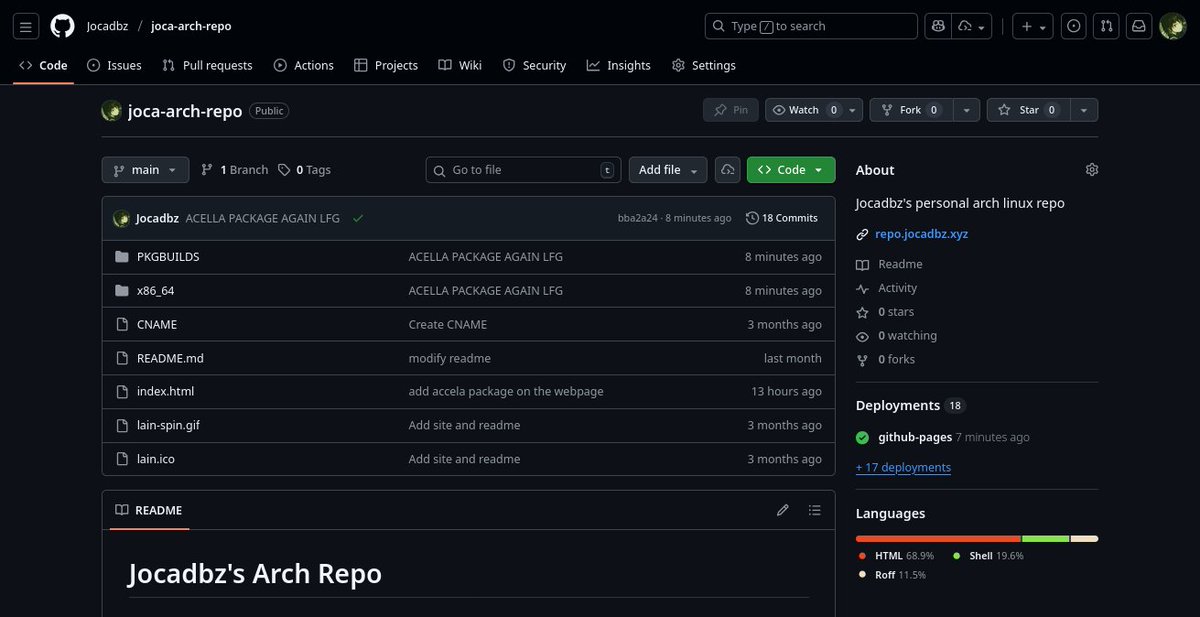Screen dimensions: 1200x617
Task: Open the notifications inbox
Action: pos(1138,26)
